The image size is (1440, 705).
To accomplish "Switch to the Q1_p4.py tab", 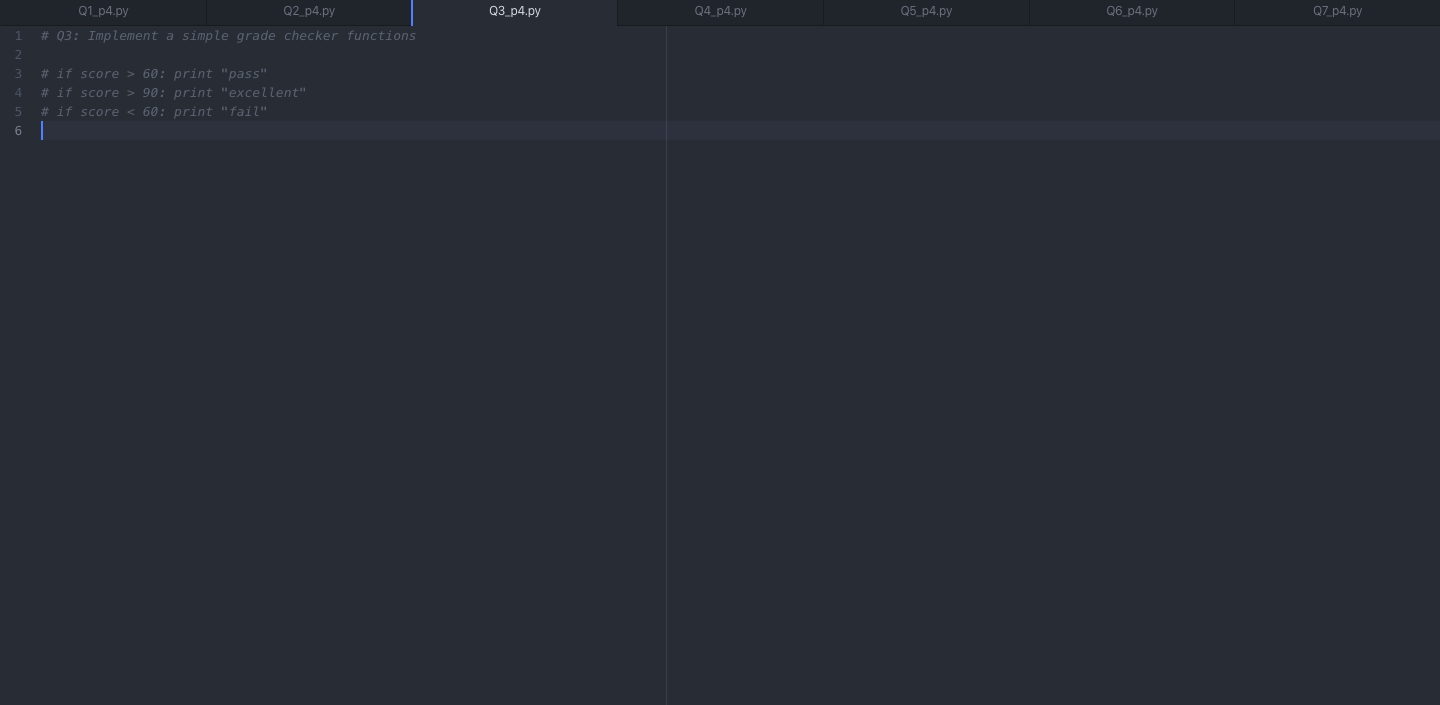I will [103, 11].
